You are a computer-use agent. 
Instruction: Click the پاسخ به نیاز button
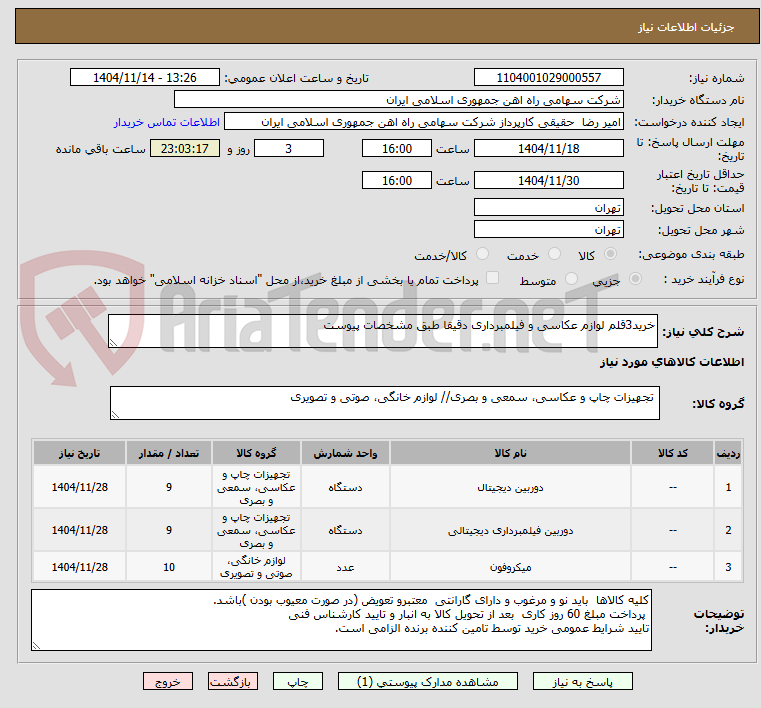(x=582, y=682)
